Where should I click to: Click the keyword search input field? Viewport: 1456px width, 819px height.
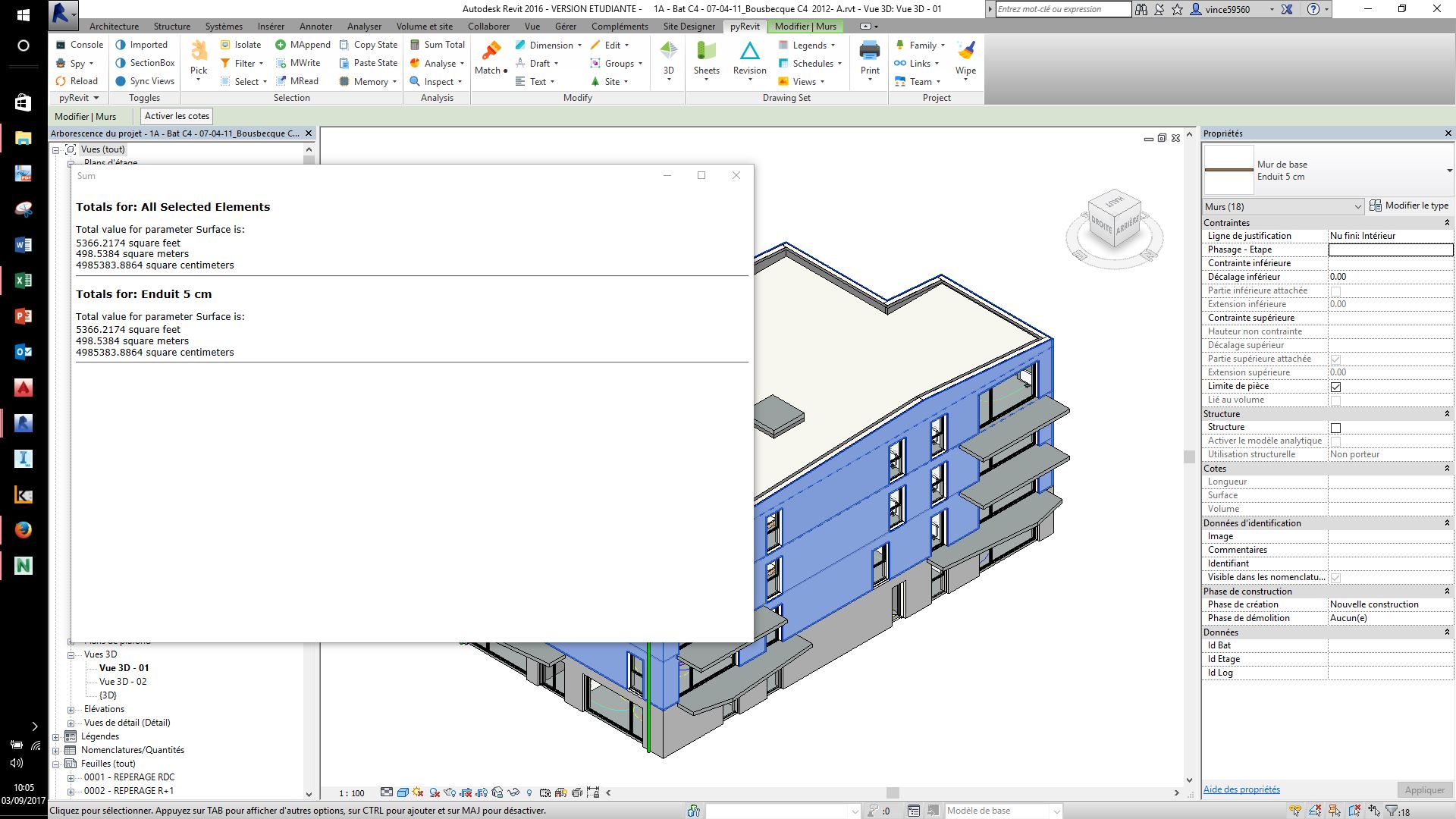(1062, 9)
